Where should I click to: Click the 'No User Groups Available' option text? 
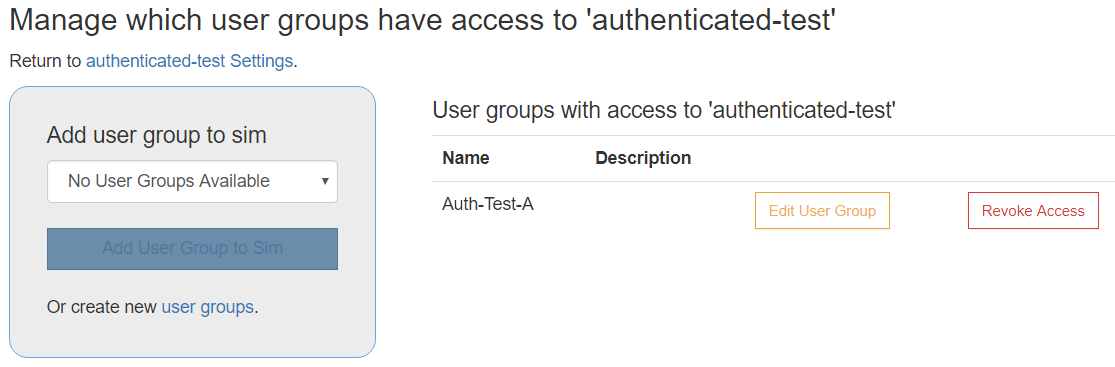pyautogui.click(x=169, y=181)
